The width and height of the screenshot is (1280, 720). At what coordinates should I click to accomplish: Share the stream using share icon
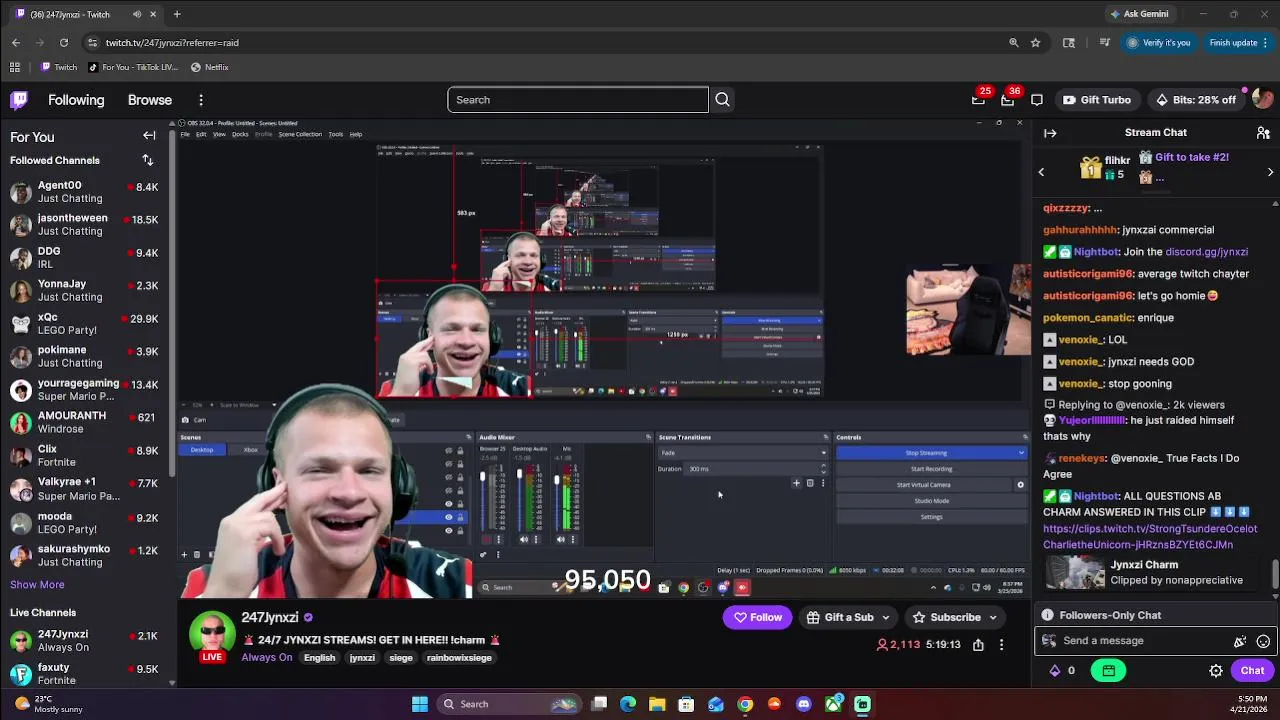point(978,645)
